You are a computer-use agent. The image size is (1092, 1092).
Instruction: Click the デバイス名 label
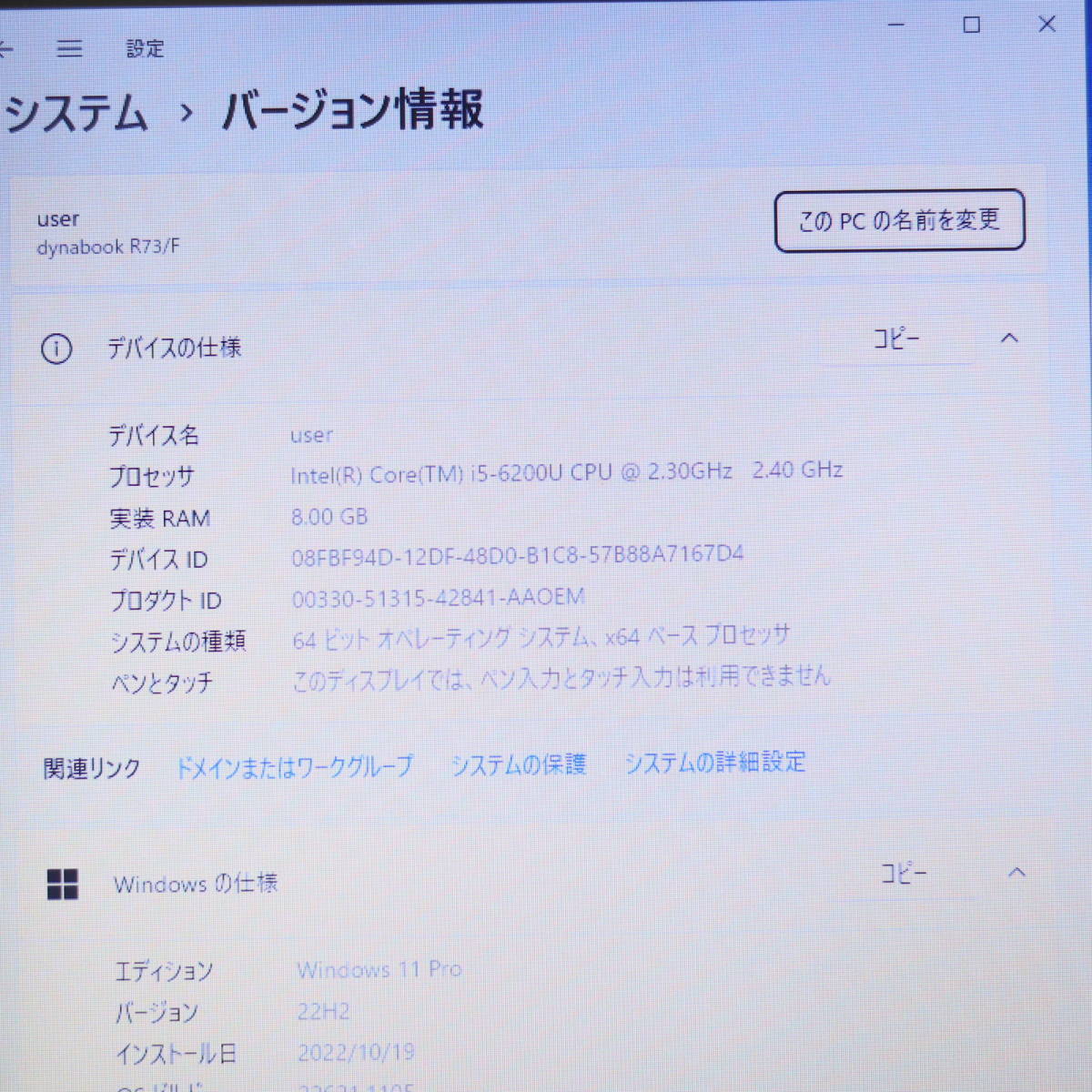tap(154, 436)
